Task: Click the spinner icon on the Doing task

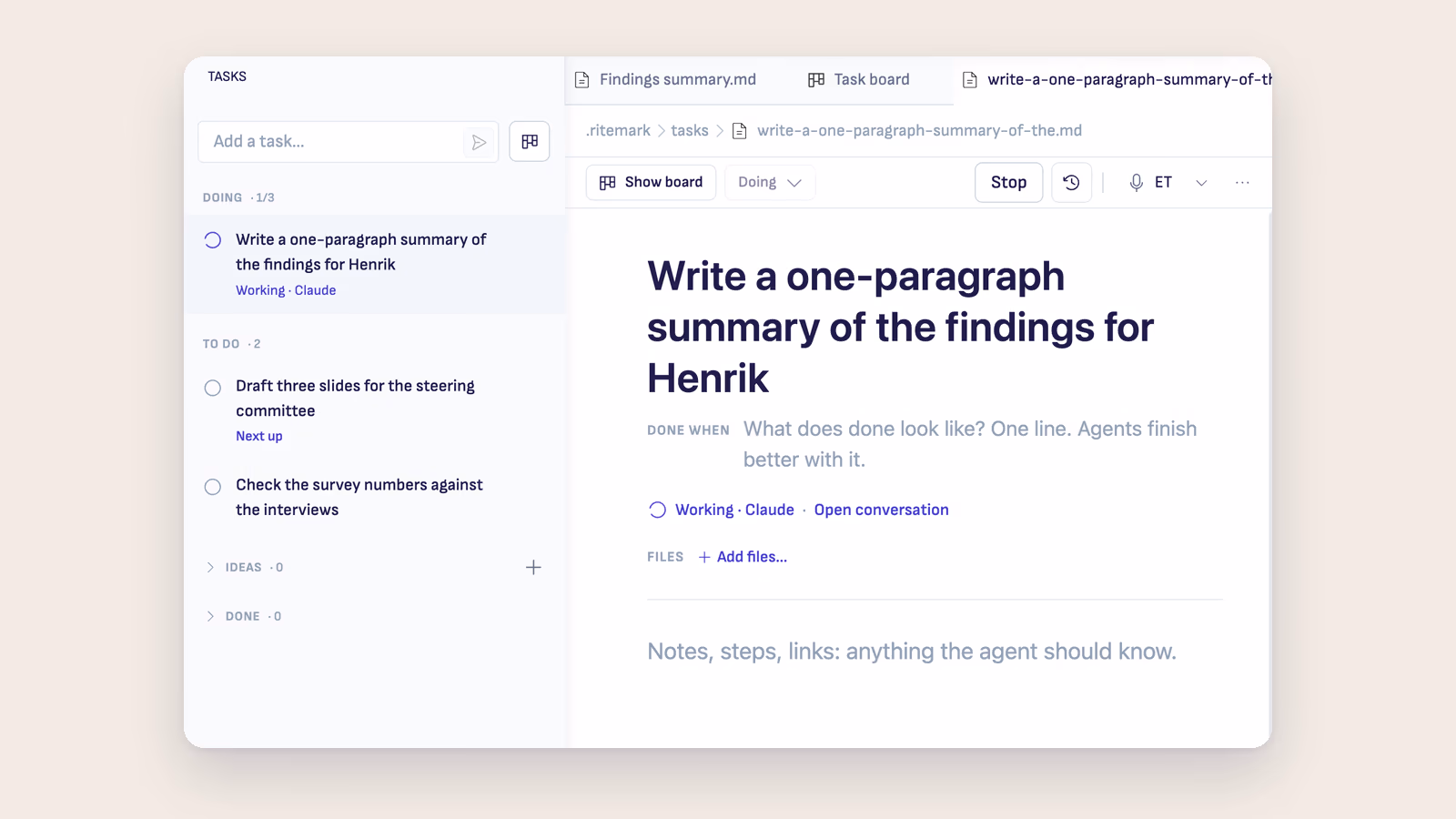Action: tap(213, 240)
